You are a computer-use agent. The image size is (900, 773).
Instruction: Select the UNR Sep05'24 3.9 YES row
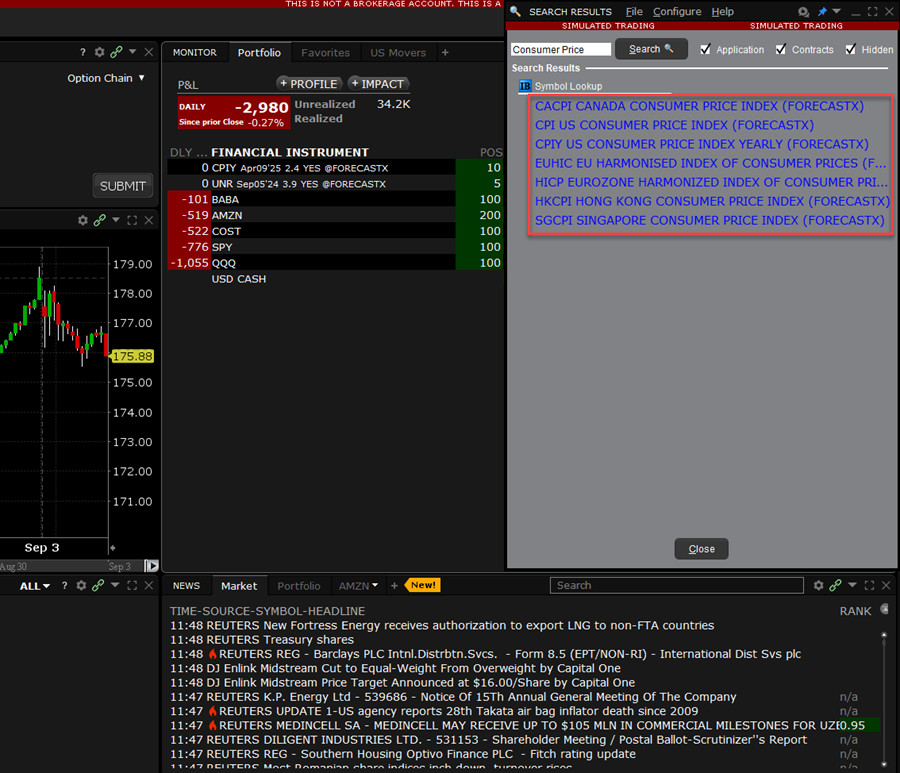335,184
